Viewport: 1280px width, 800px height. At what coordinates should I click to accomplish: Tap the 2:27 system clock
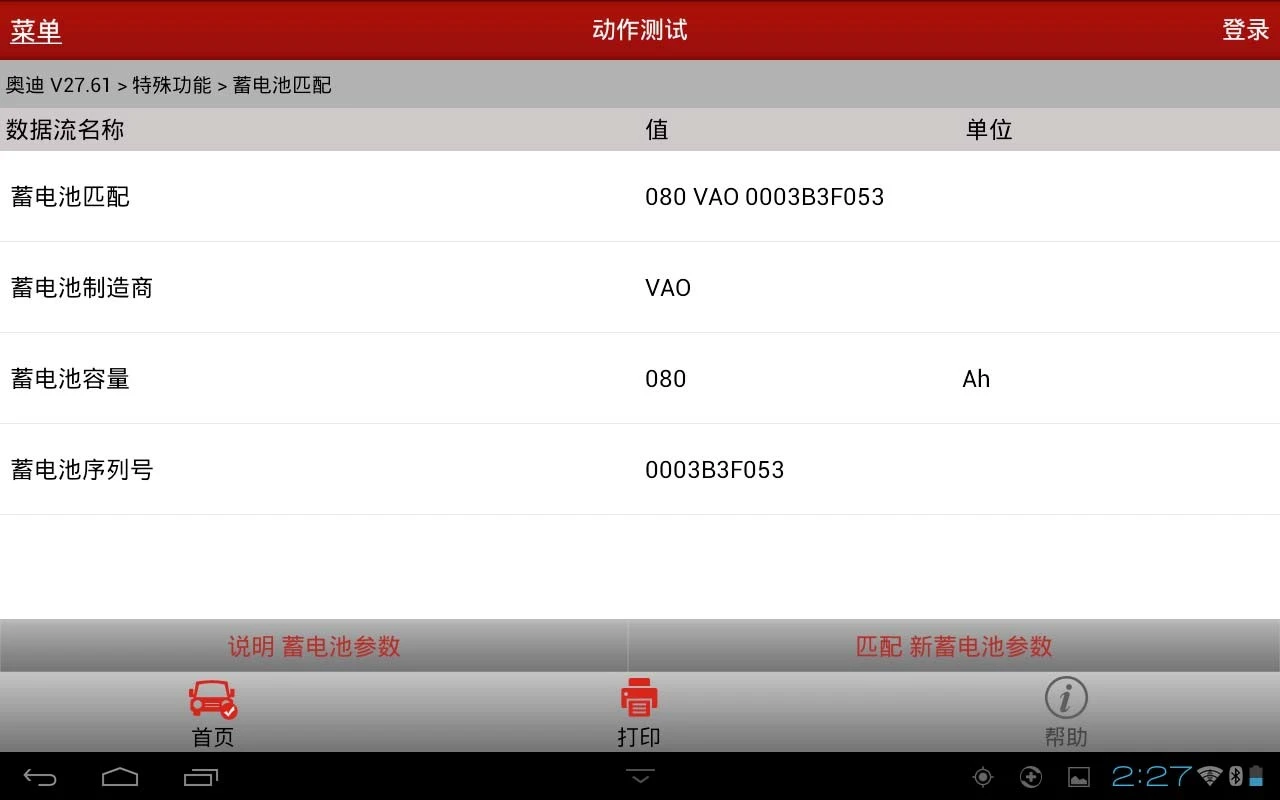[1152, 776]
